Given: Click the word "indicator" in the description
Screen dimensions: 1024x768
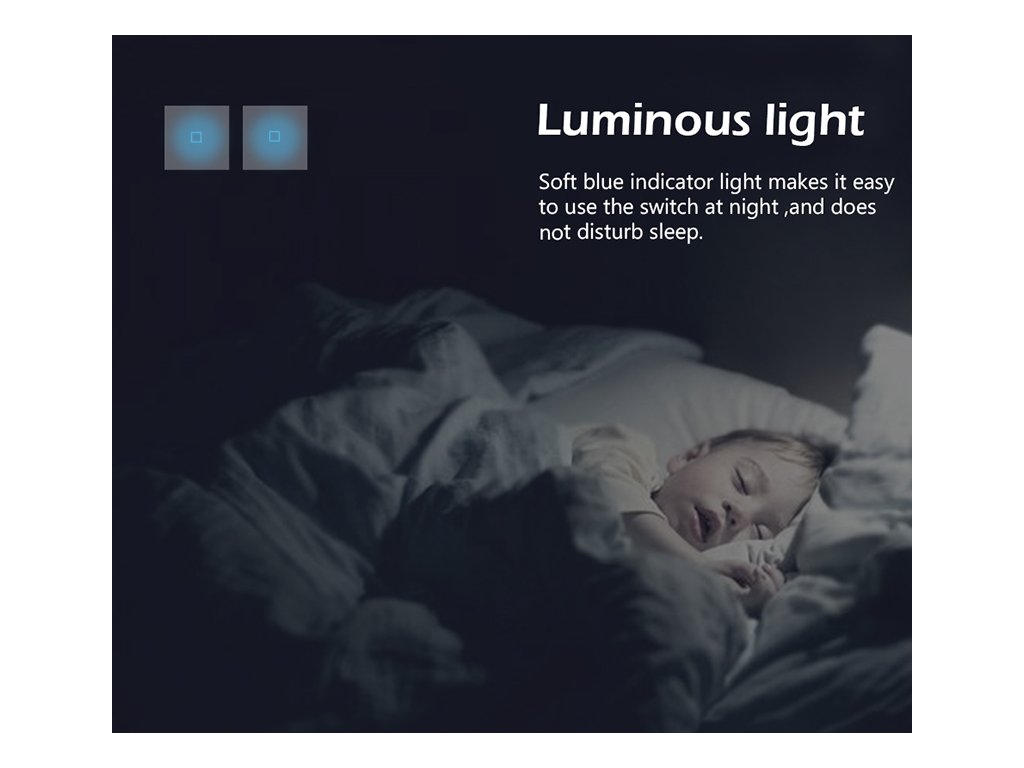Looking at the screenshot, I should pyautogui.click(x=671, y=182).
